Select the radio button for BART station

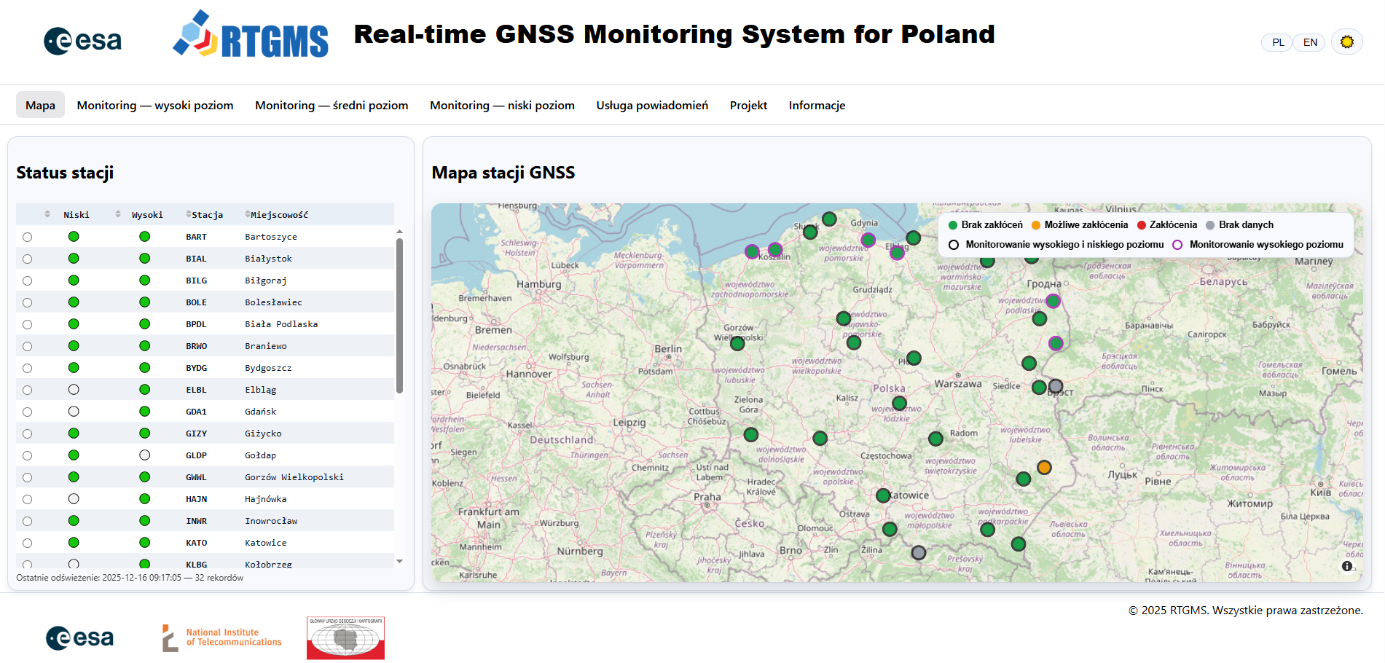click(x=27, y=237)
